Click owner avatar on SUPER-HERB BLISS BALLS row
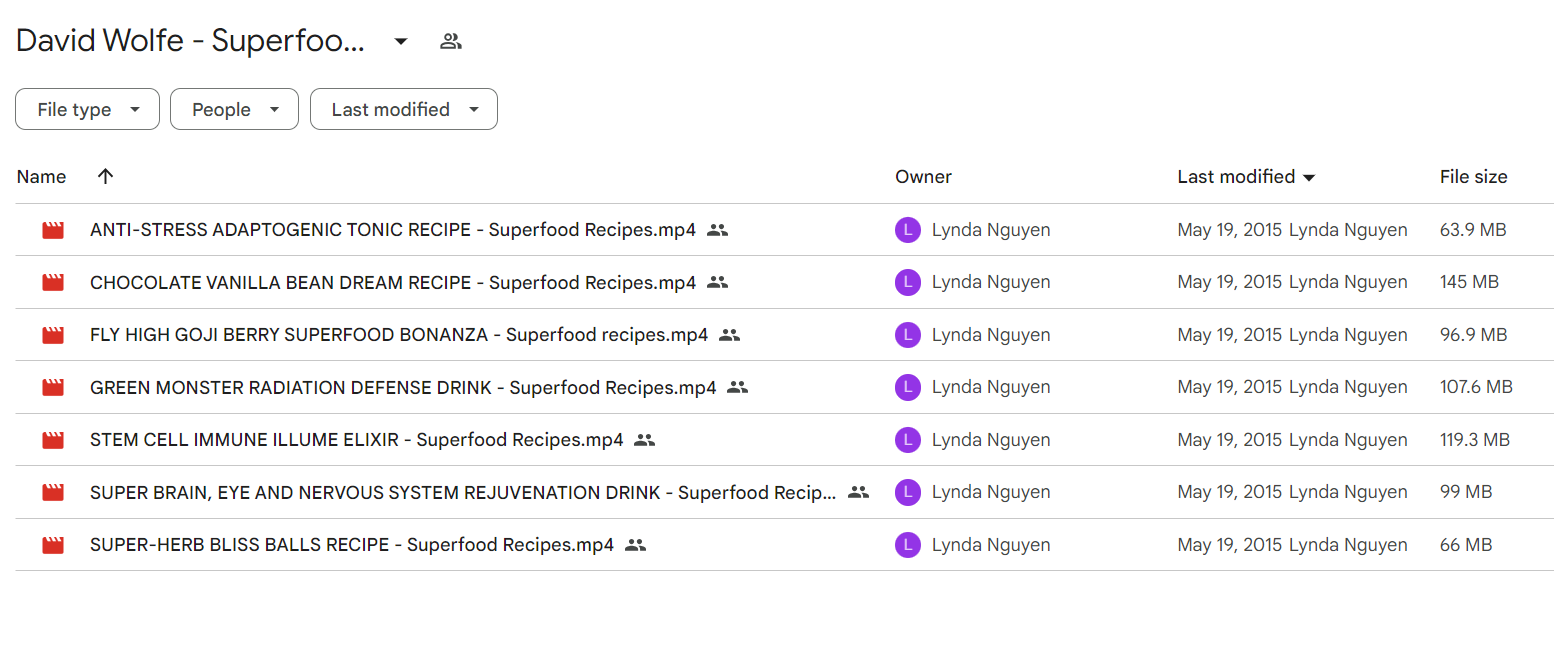 coord(907,545)
